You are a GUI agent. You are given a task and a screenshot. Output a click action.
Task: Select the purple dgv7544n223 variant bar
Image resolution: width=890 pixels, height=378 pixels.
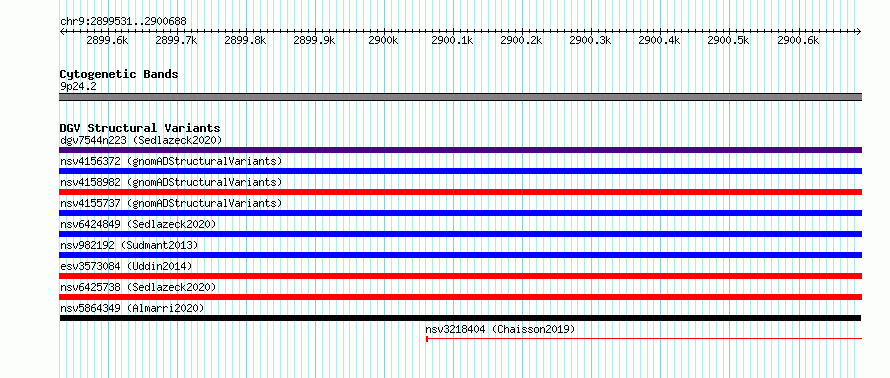point(460,150)
